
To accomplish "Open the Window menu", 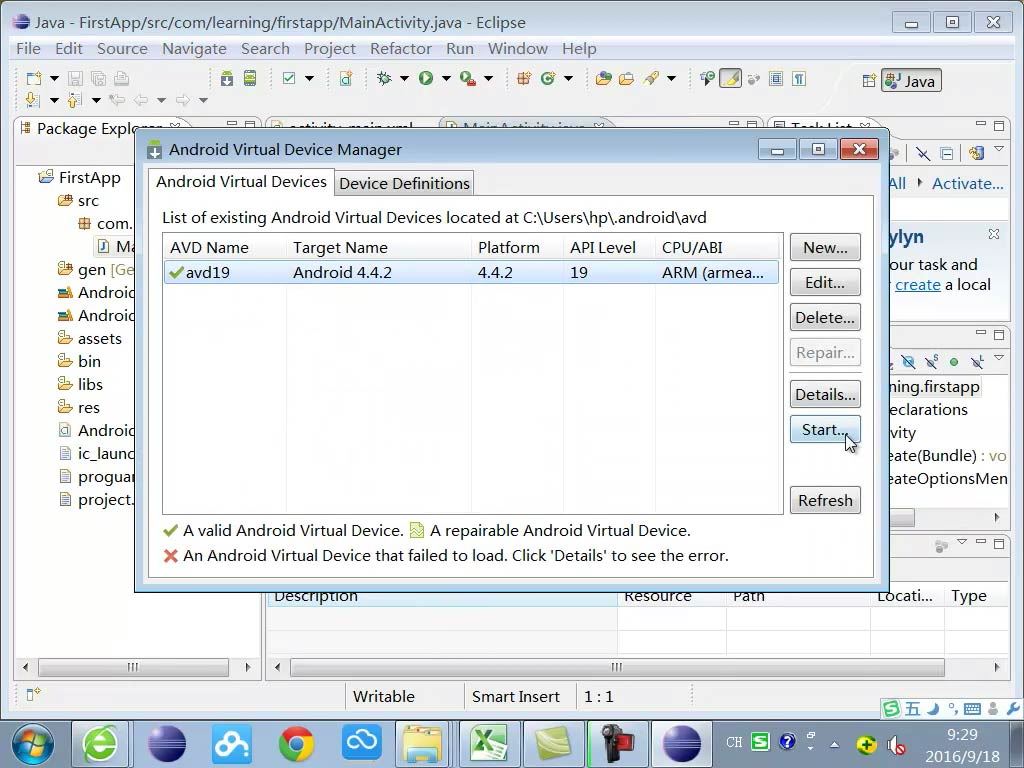I will [x=518, y=49].
